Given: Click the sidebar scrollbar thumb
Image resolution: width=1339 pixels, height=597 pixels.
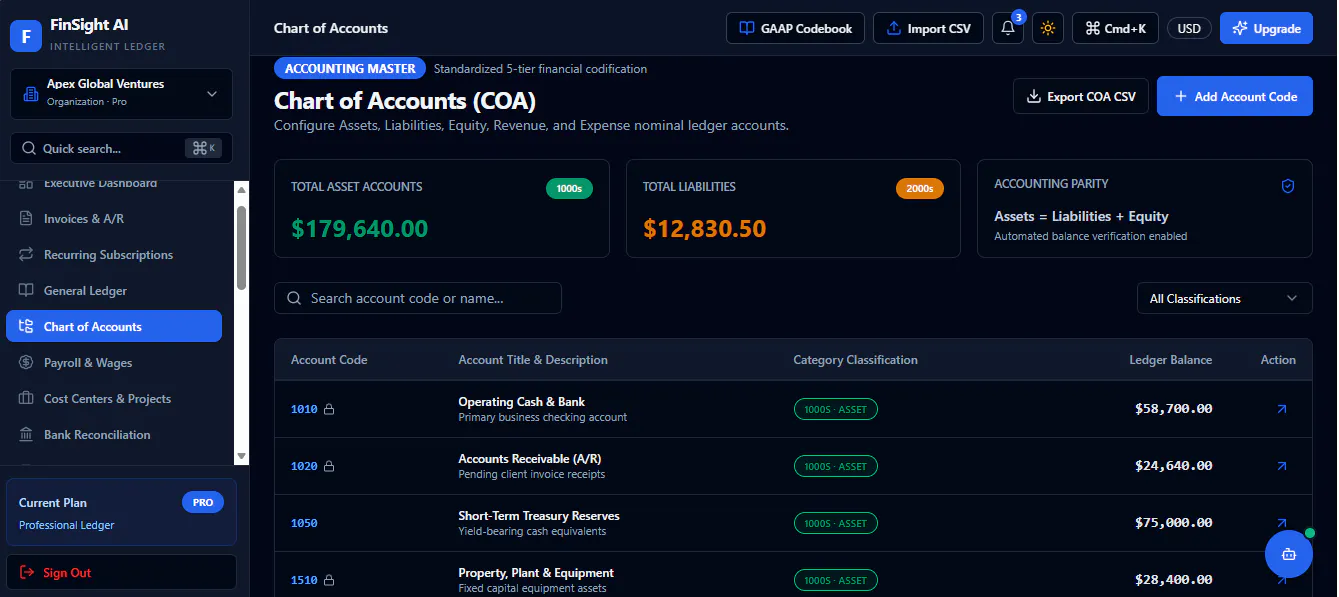Looking at the screenshot, I should 241,247.
